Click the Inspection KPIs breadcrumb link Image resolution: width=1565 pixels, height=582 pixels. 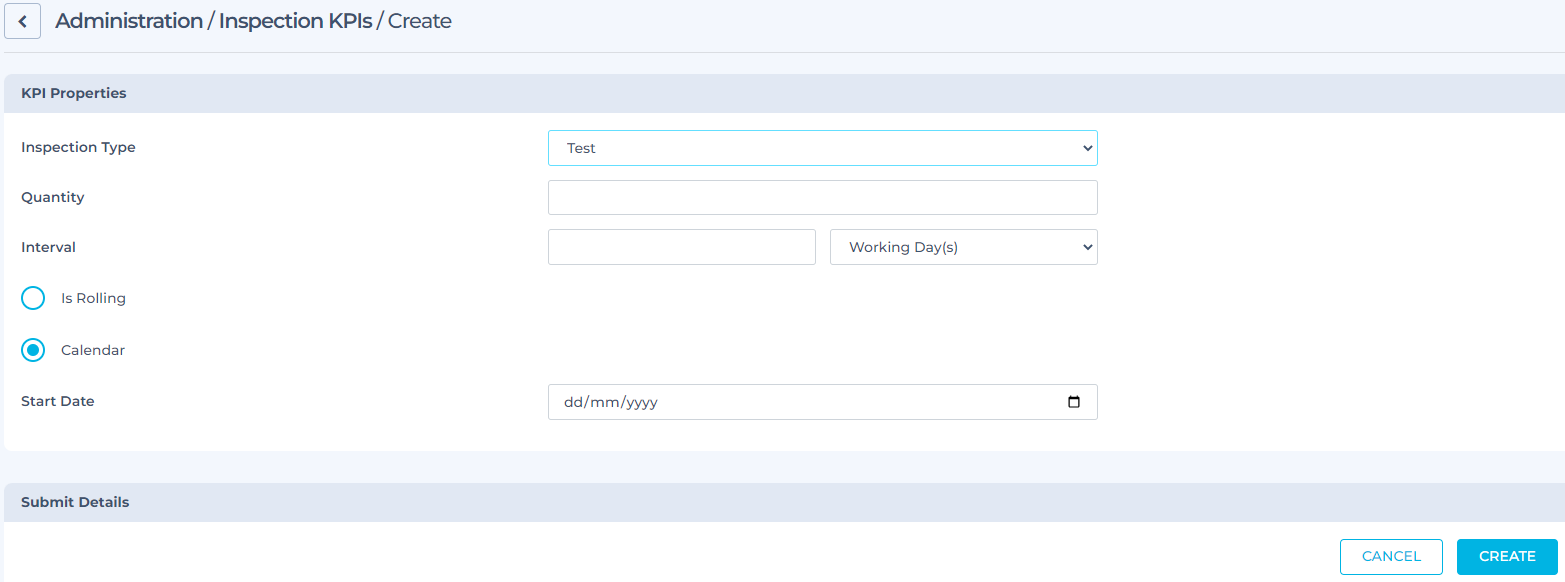click(295, 21)
